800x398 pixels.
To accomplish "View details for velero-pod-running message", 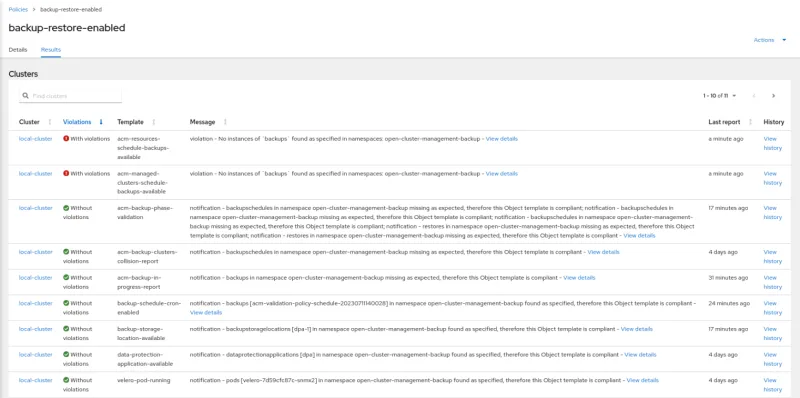I will coord(642,380).
